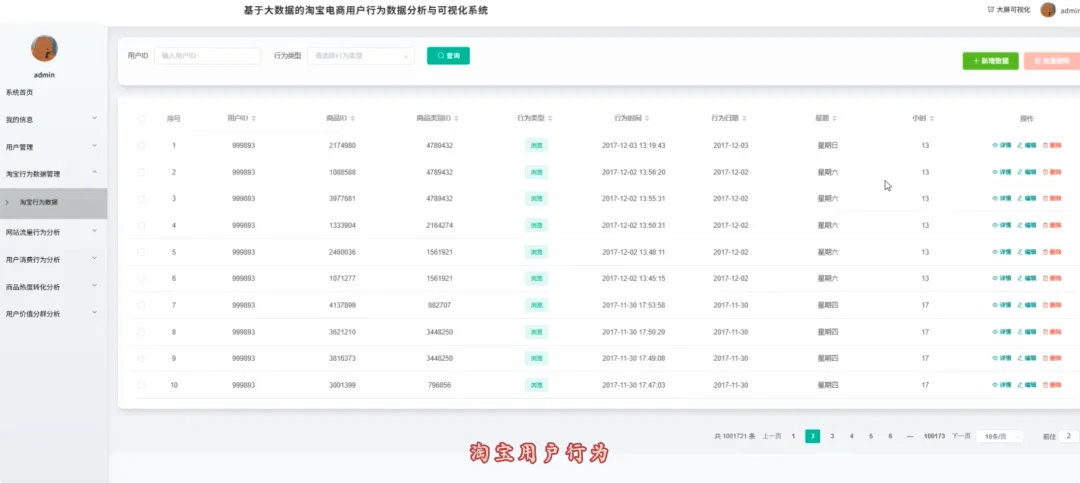Screen dimensions: 1080x483
Task: Sort table by 商品ID column arrows
Action: [x=353, y=119]
